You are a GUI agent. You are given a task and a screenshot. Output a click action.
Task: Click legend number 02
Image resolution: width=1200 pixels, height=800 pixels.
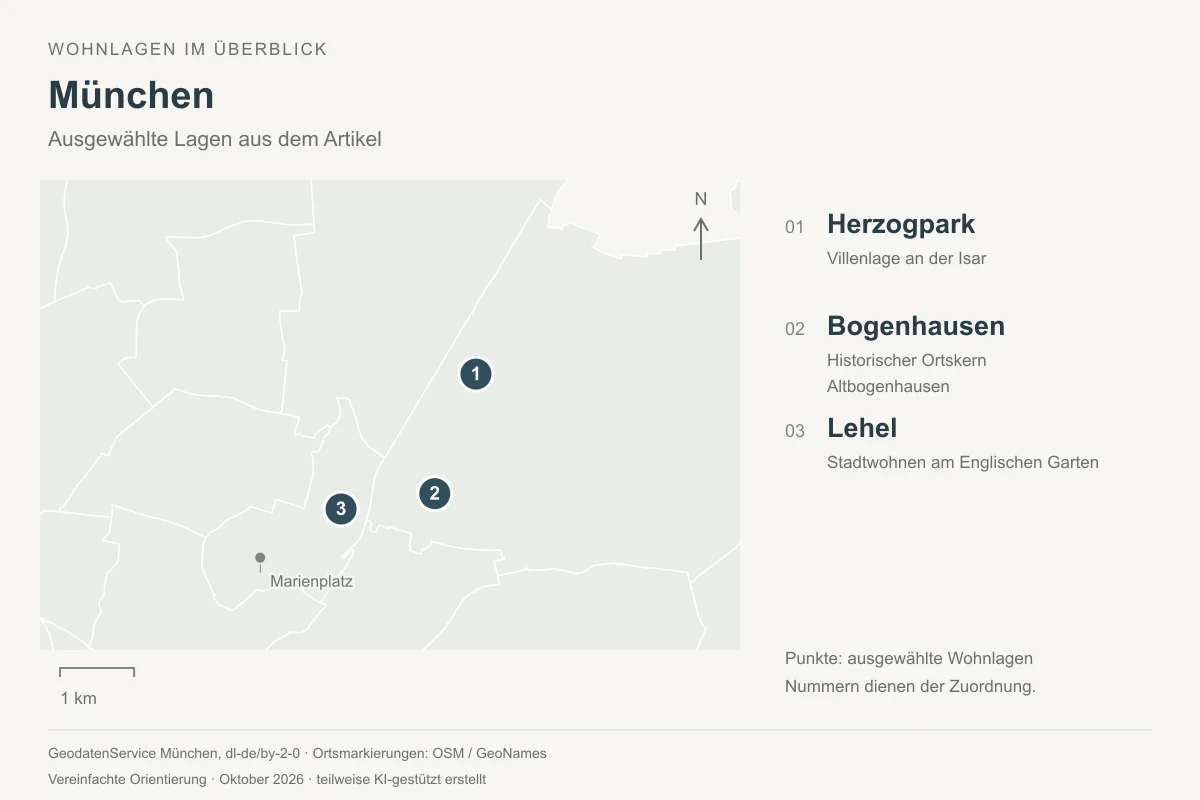click(x=795, y=329)
